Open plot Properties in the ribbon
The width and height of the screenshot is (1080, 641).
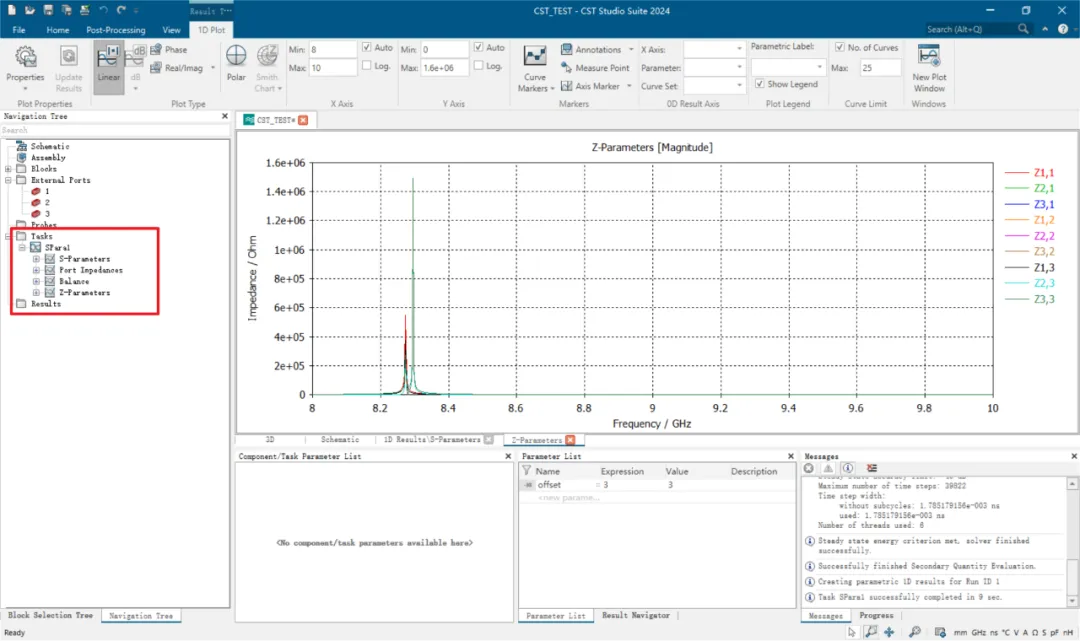point(25,67)
